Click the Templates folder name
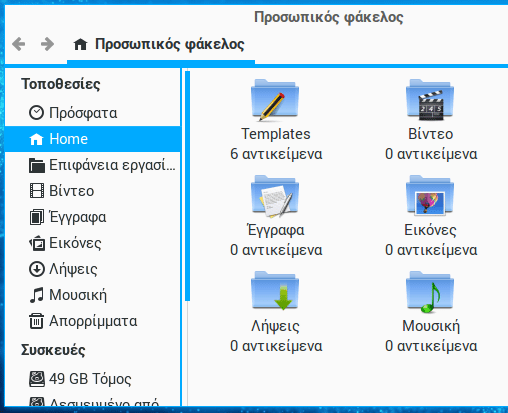Screen dimensions: 508x413 point(276,134)
